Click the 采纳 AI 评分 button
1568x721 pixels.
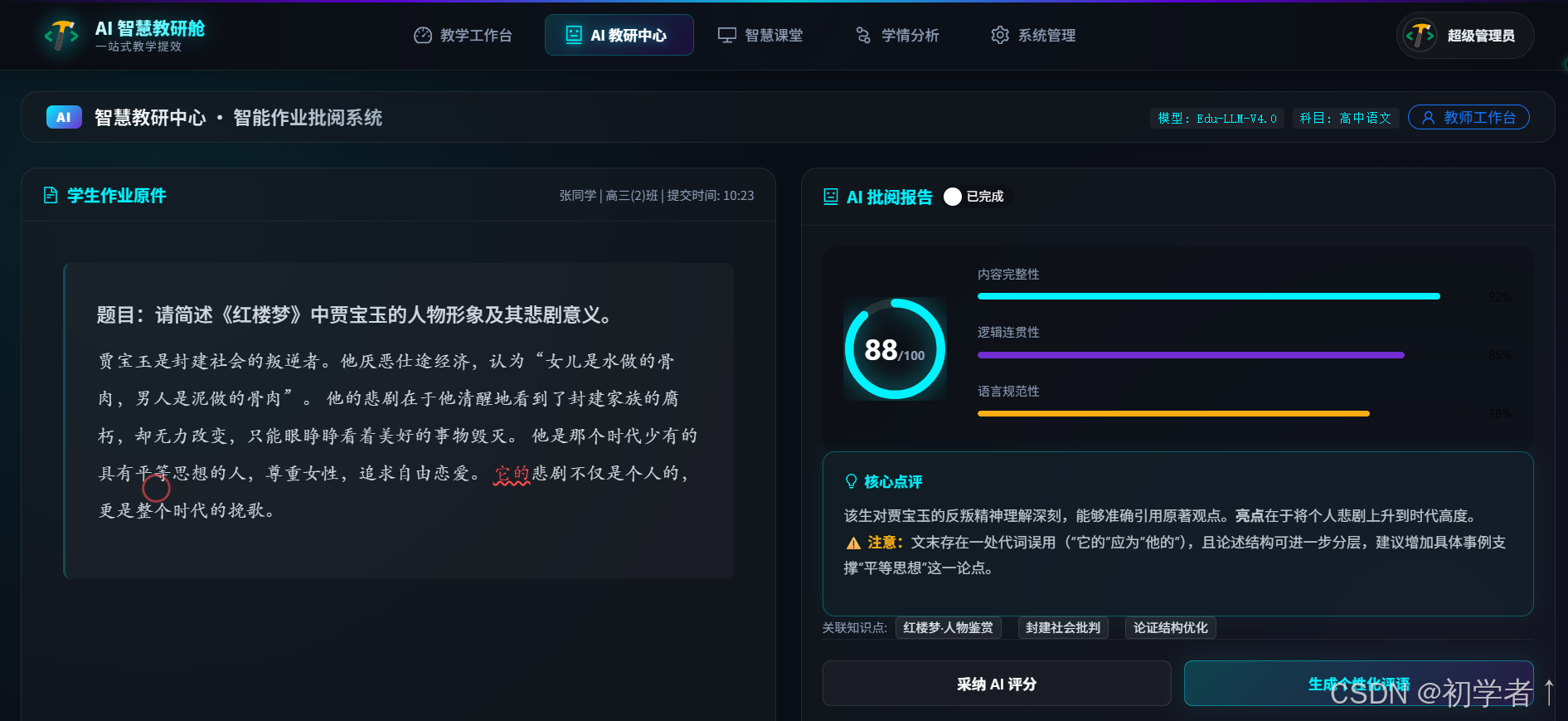[x=997, y=684]
